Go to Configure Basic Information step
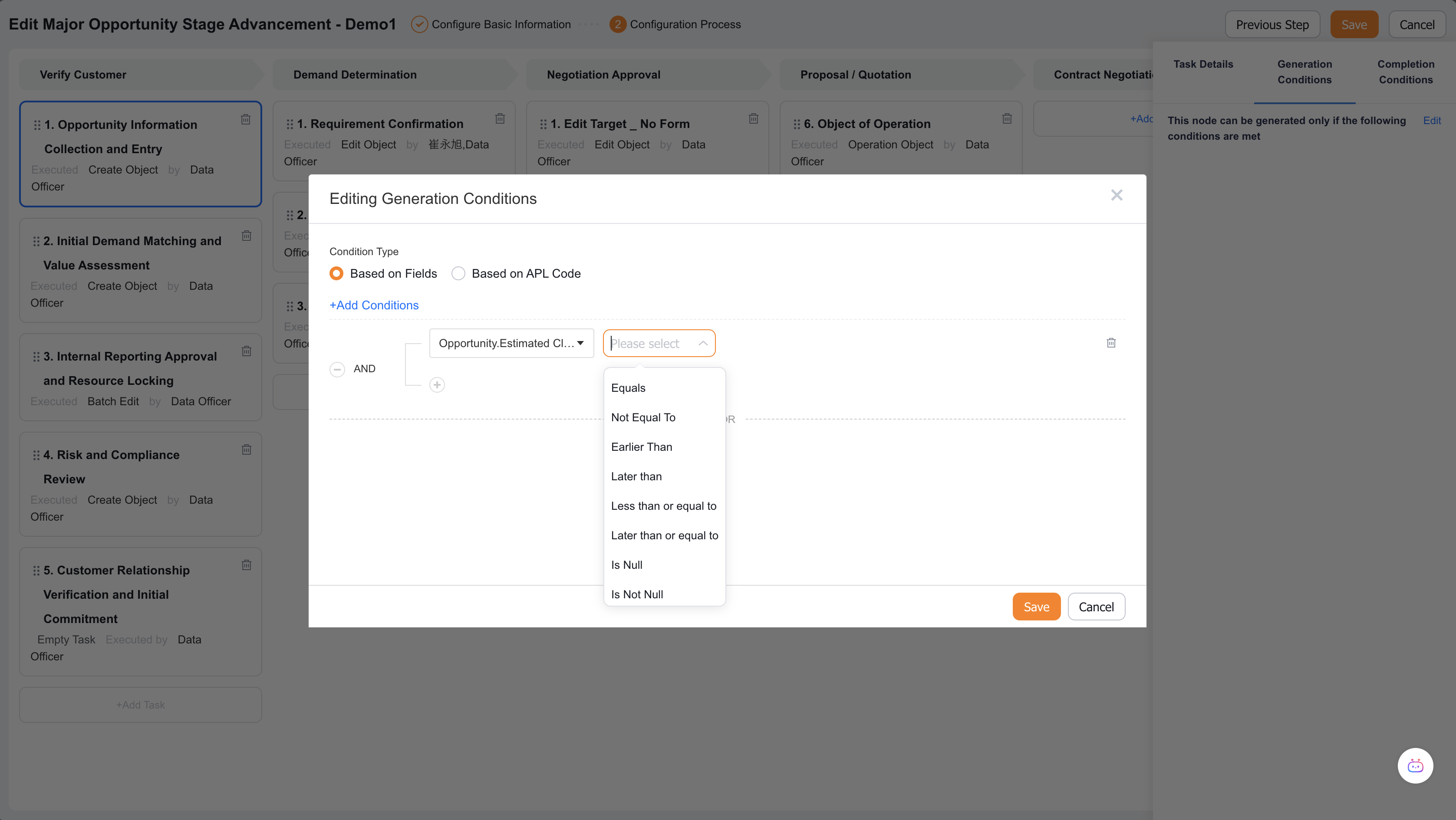The image size is (1456, 820). (x=491, y=25)
